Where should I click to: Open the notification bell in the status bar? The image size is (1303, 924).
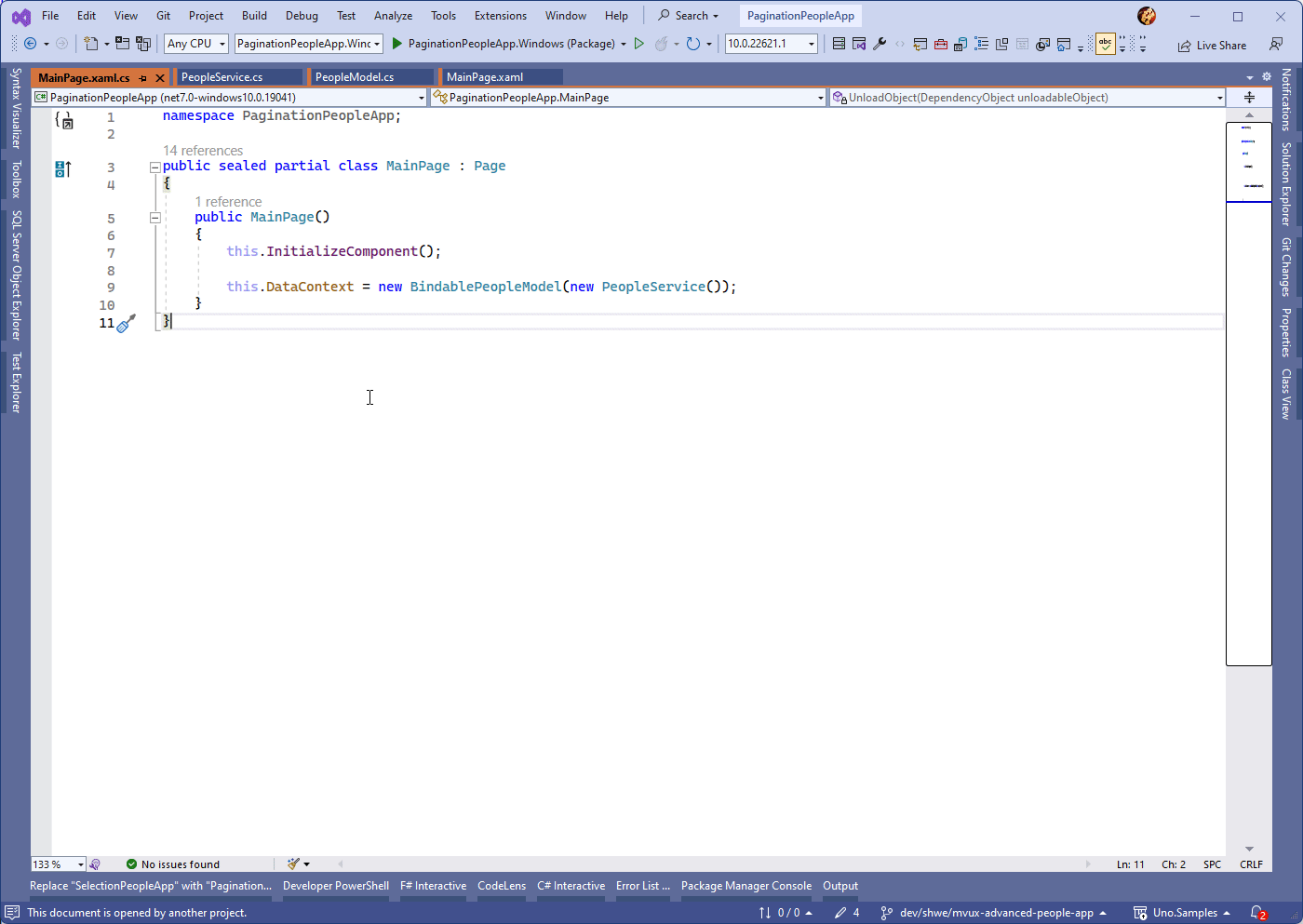(1258, 913)
